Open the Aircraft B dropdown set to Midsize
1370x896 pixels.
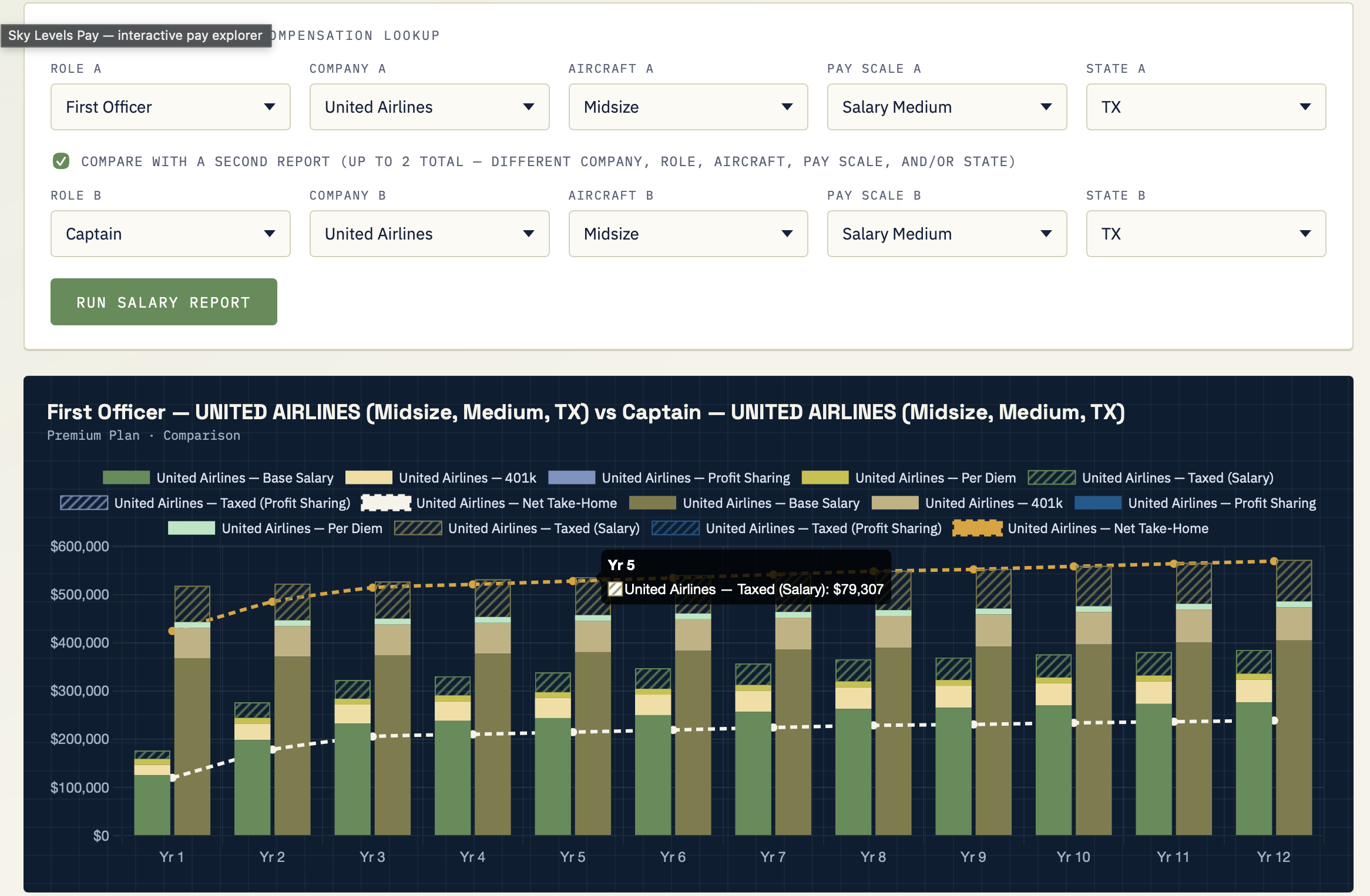[x=688, y=234]
